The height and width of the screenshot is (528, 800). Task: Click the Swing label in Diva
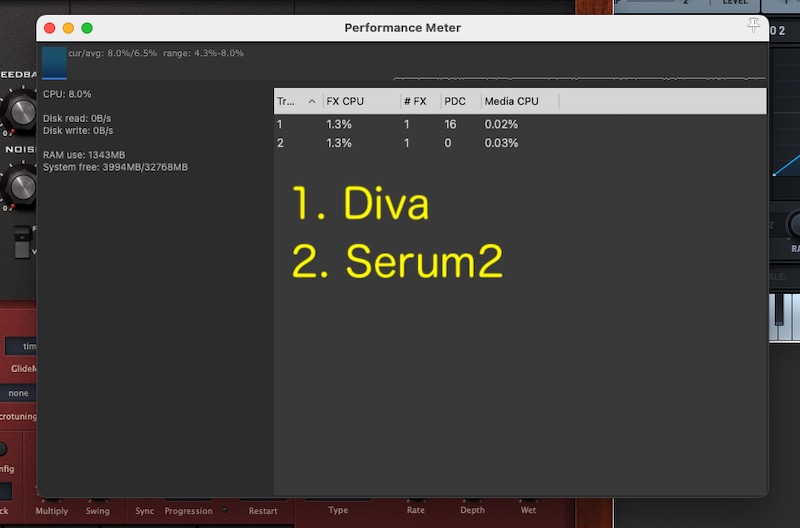coord(97,511)
